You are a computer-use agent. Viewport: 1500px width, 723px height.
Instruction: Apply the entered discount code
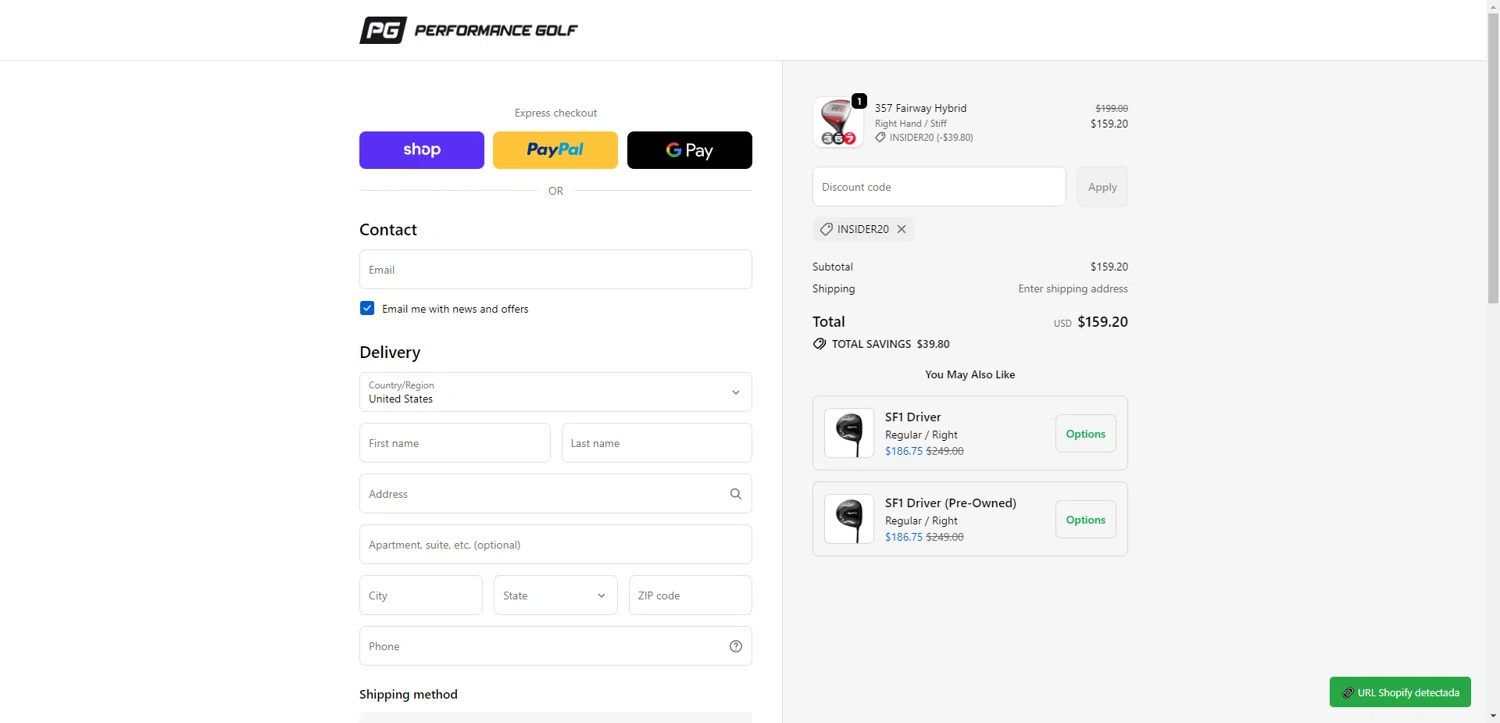tap(1102, 187)
